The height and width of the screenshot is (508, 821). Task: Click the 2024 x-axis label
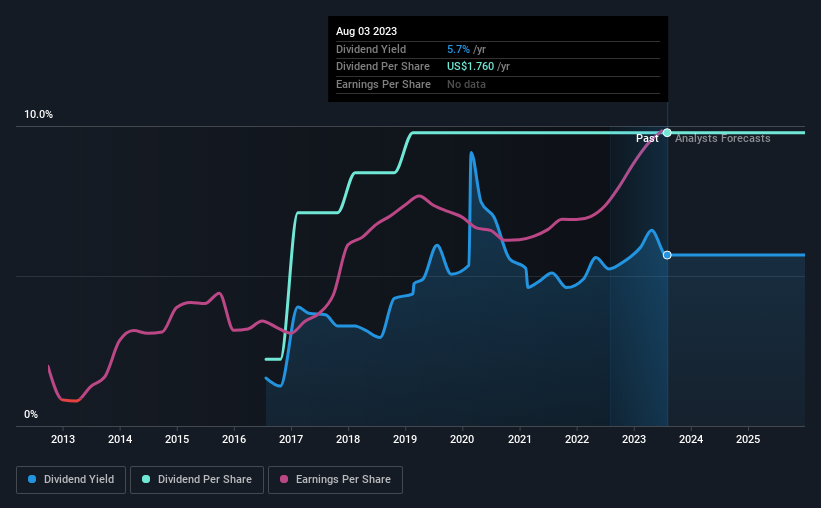pyautogui.click(x=691, y=439)
